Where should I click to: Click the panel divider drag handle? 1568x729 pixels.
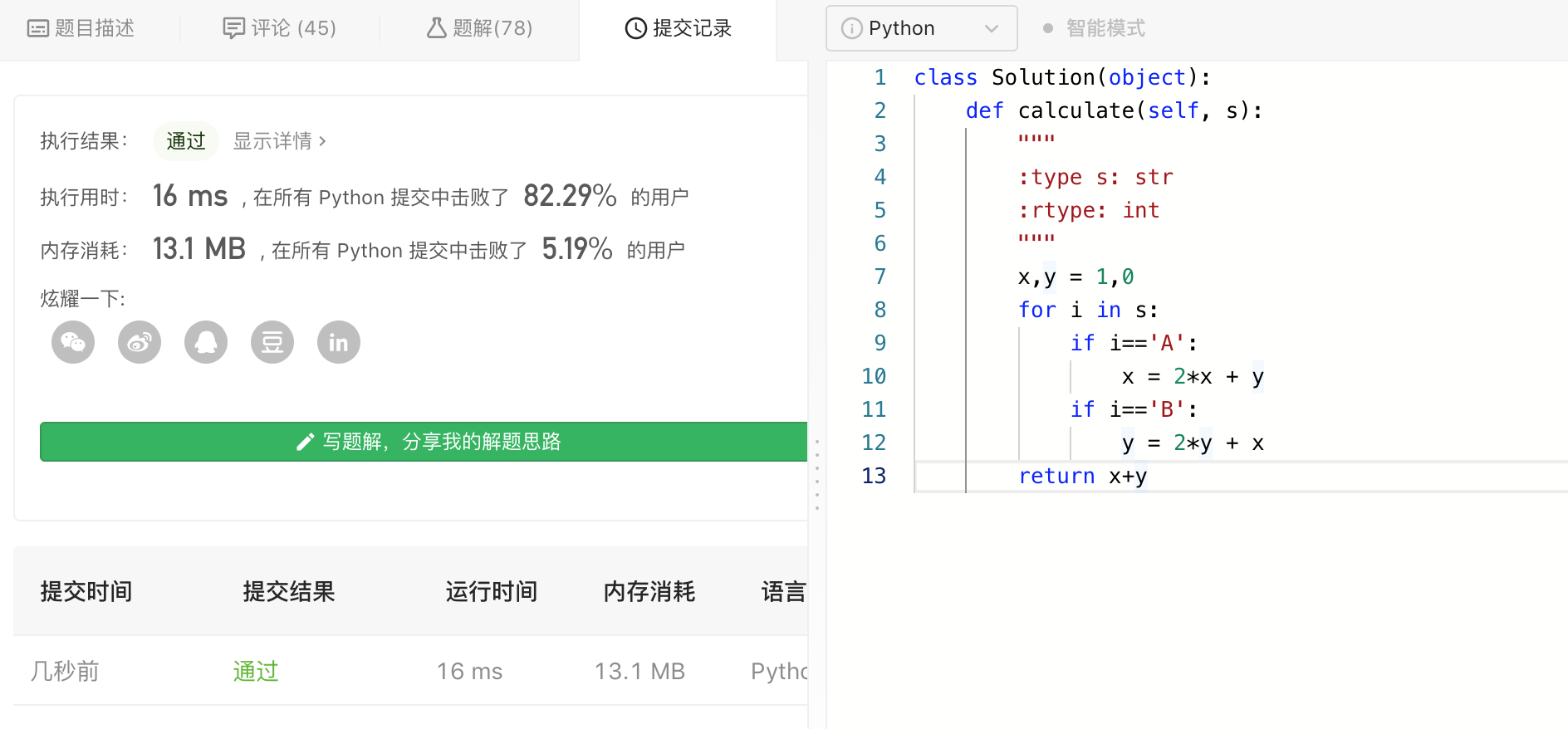(817, 473)
